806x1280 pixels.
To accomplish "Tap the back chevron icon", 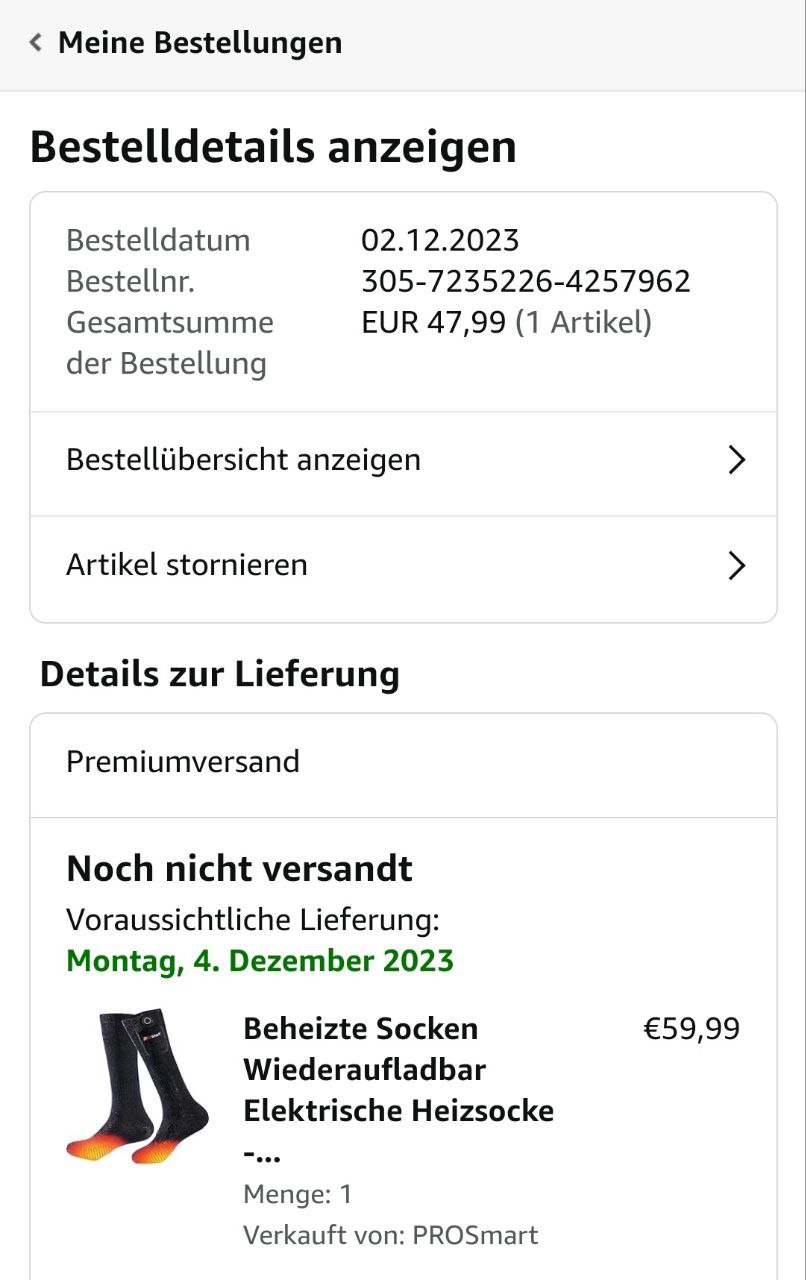I will tap(36, 43).
